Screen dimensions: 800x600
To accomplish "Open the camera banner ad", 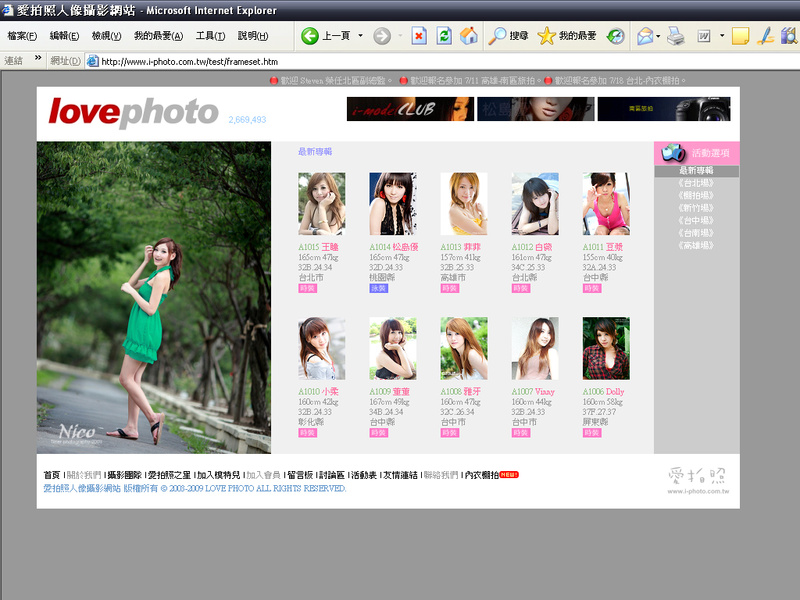I will coord(664,109).
